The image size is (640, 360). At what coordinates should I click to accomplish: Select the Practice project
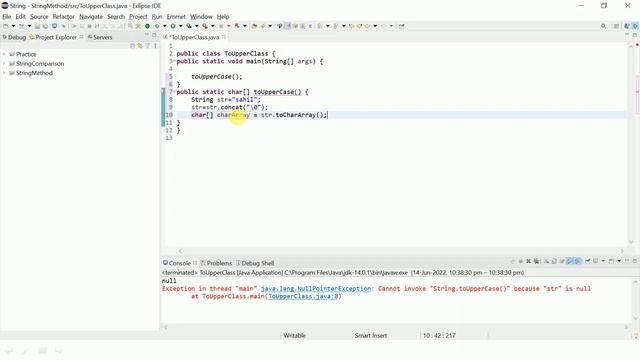26,54
